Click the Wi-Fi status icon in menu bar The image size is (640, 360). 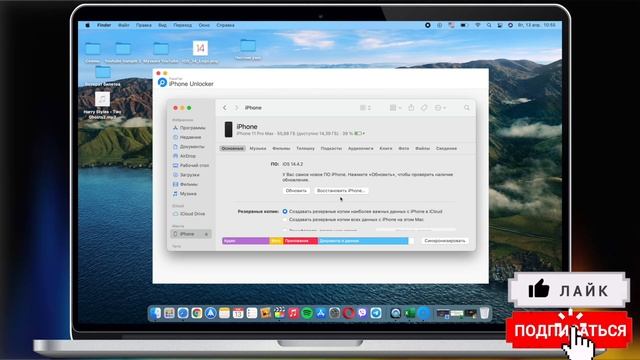[477, 25]
